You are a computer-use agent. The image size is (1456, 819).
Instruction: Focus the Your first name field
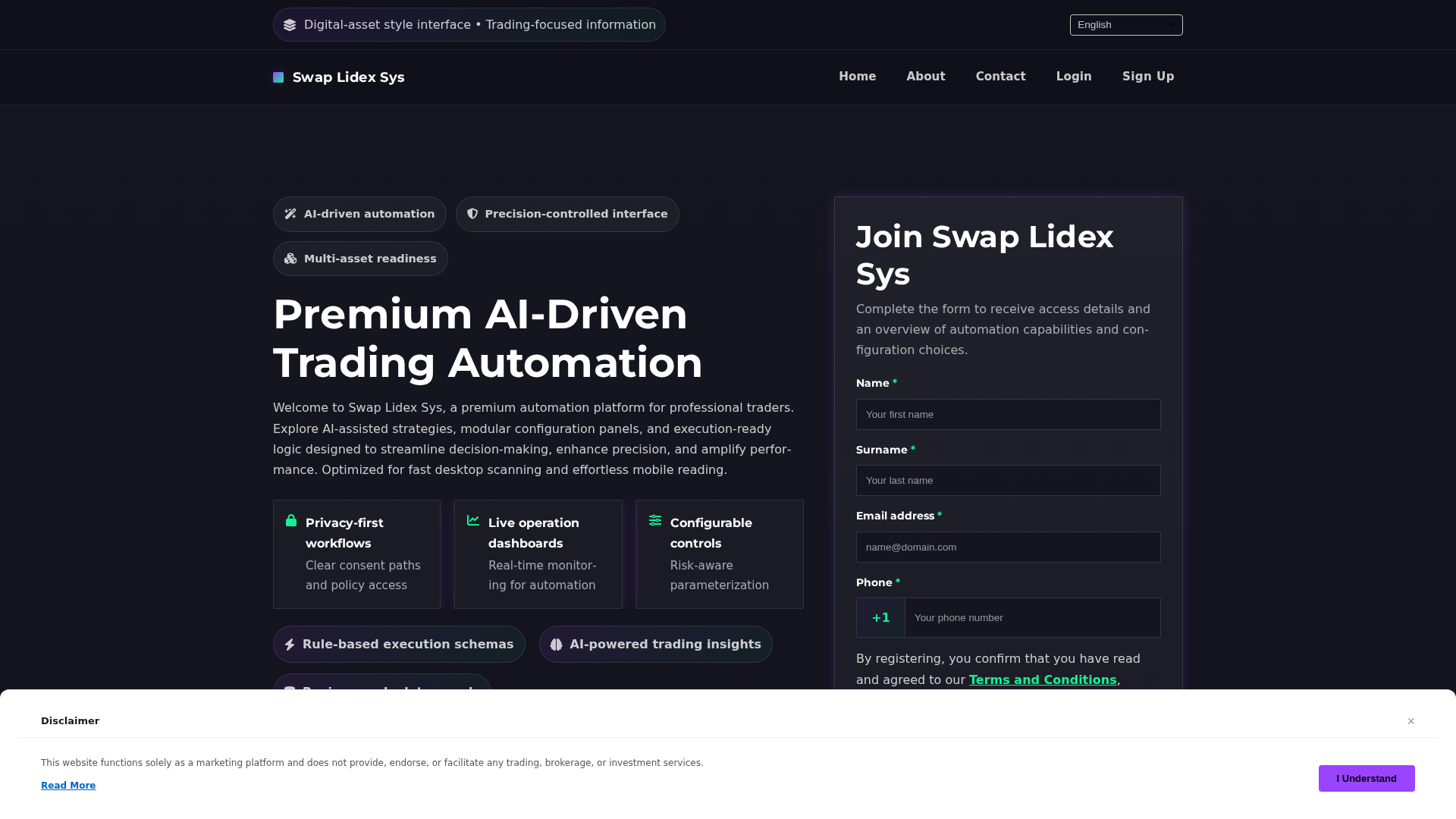(x=1009, y=415)
